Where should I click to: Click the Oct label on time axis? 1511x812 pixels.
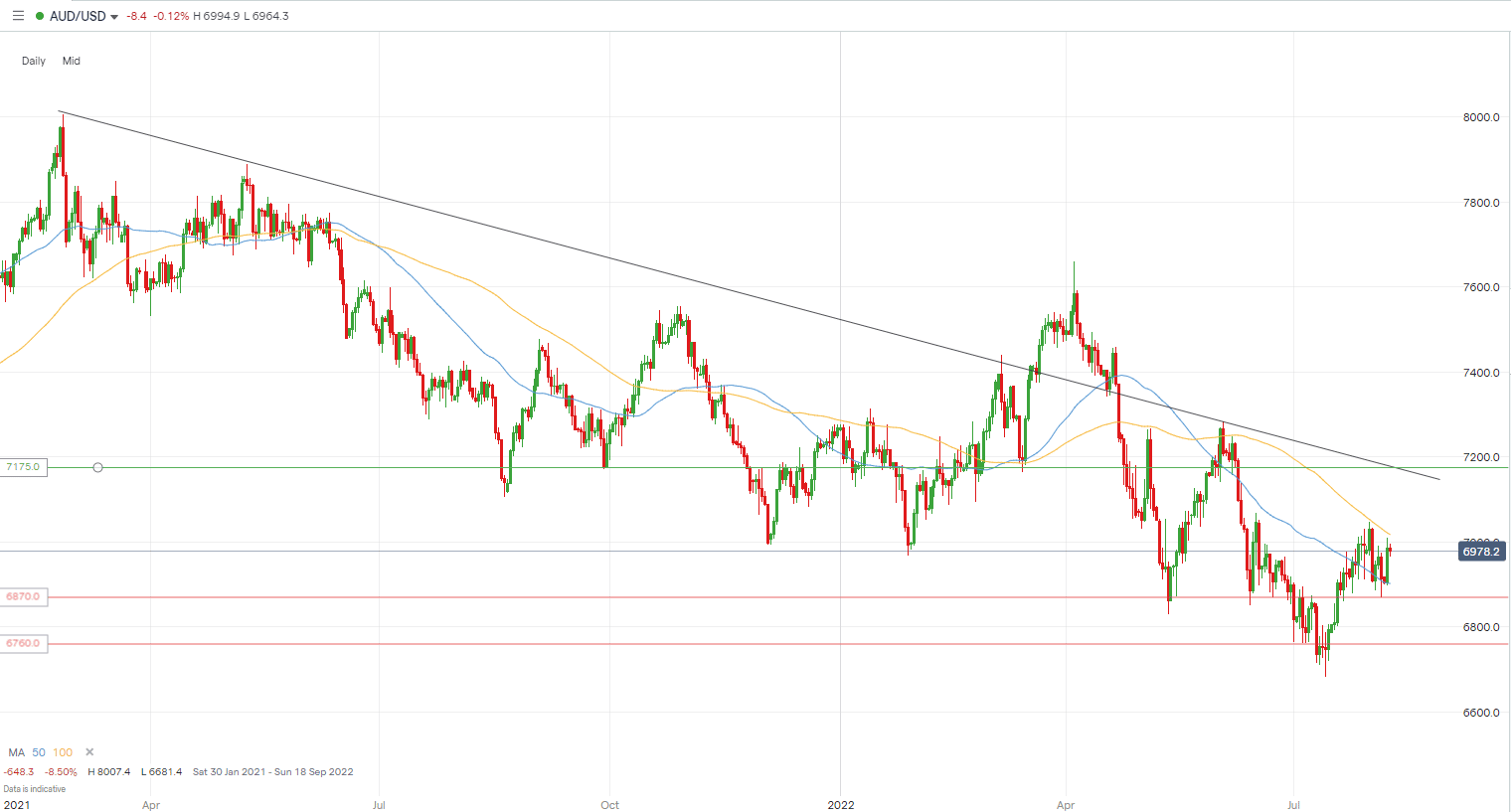point(610,805)
